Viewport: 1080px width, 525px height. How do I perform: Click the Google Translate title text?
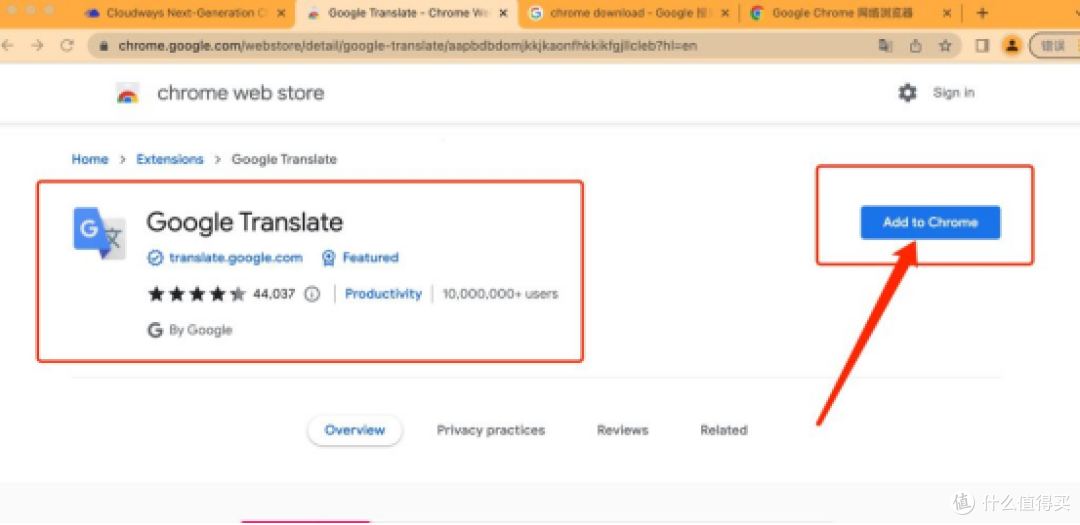pyautogui.click(x=245, y=222)
